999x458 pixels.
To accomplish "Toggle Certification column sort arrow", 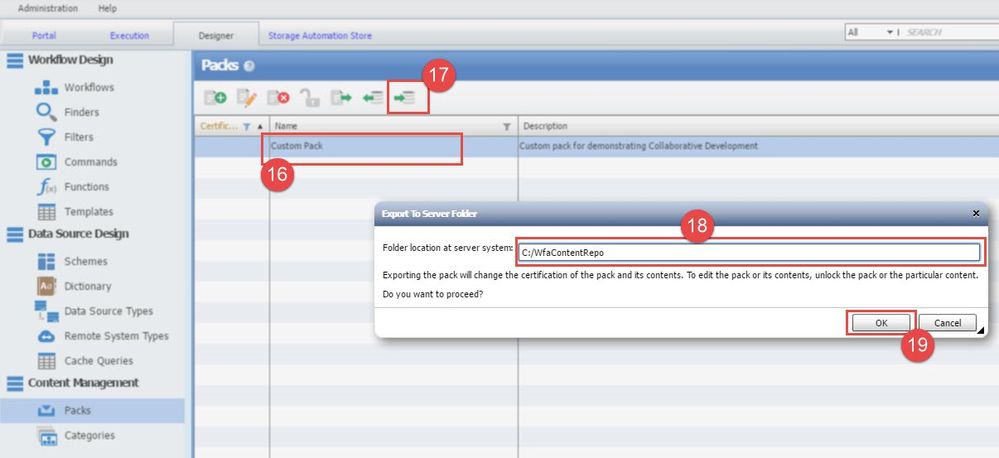I will 259,127.
